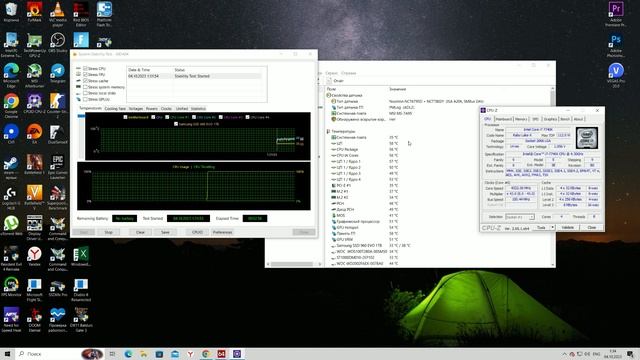The height and width of the screenshot is (360, 640).
Task: Click the Clear button in stability test
Action: coord(140,232)
